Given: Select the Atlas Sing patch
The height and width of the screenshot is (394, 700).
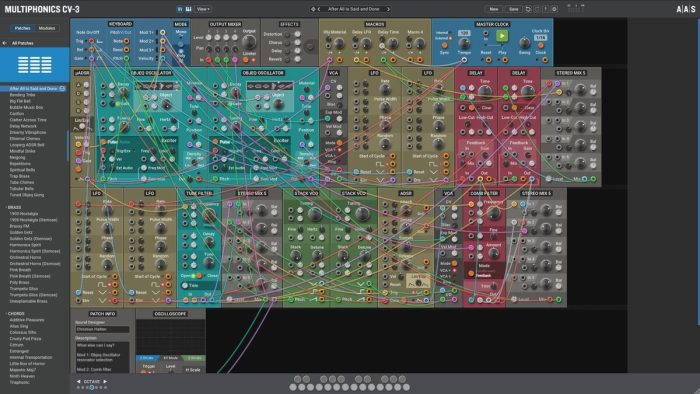Looking at the screenshot, I should coord(19,326).
